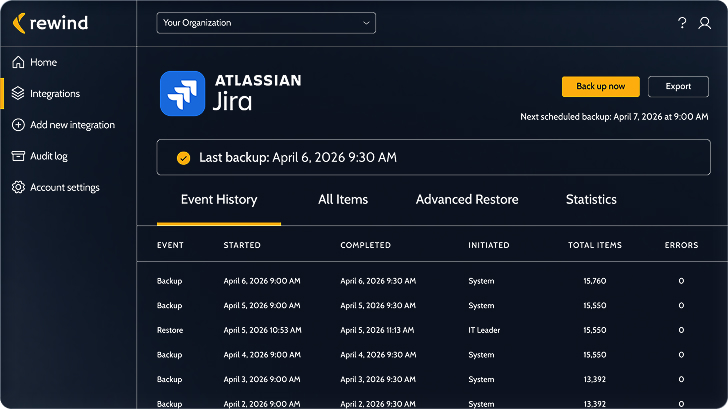This screenshot has width=728, height=409.
Task: Click the Back up now button
Action: pos(601,86)
